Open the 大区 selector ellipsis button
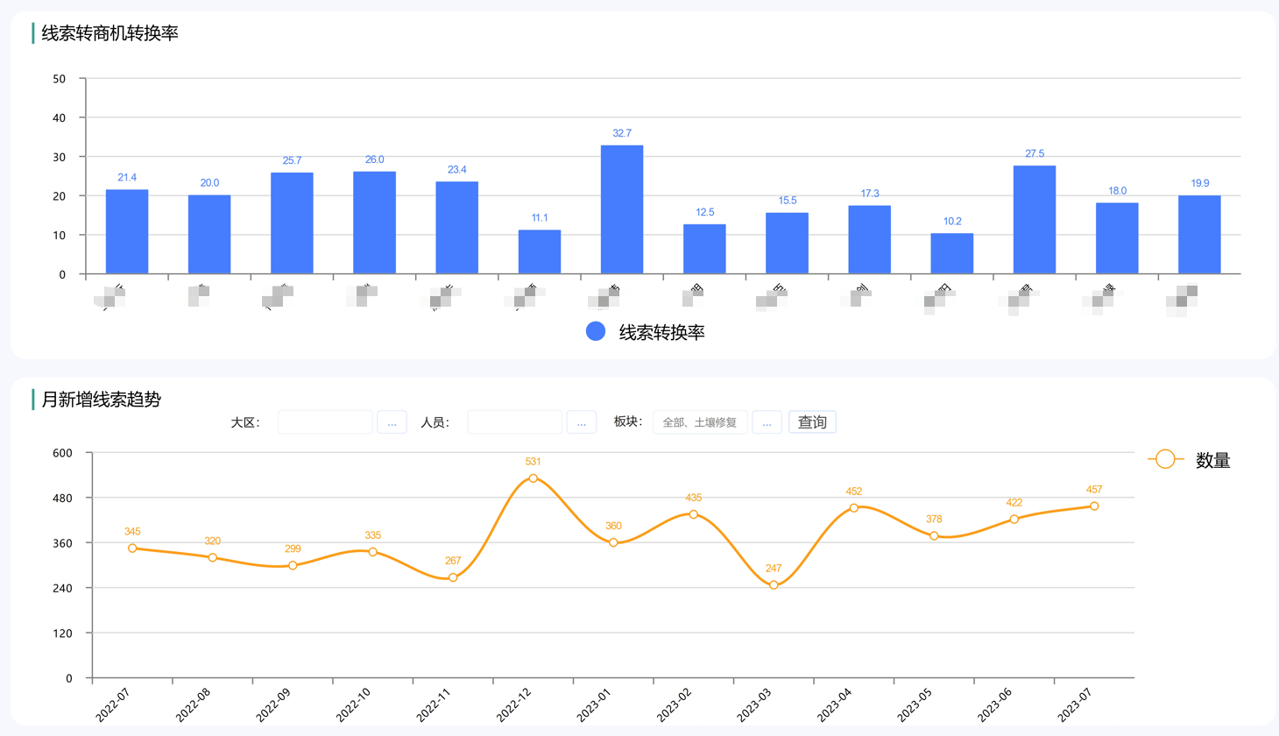This screenshot has height=736, width=1279. 392,422
